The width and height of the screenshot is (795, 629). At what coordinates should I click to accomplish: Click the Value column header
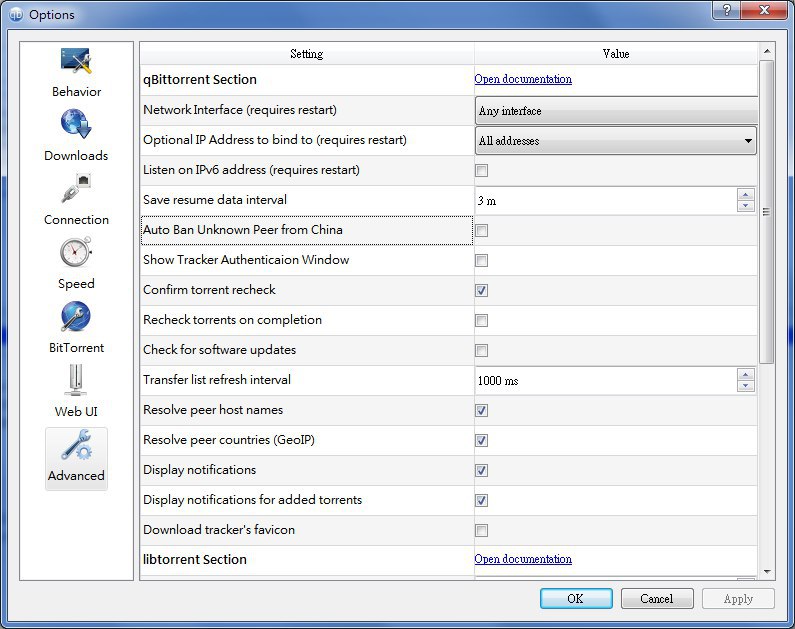click(x=616, y=54)
